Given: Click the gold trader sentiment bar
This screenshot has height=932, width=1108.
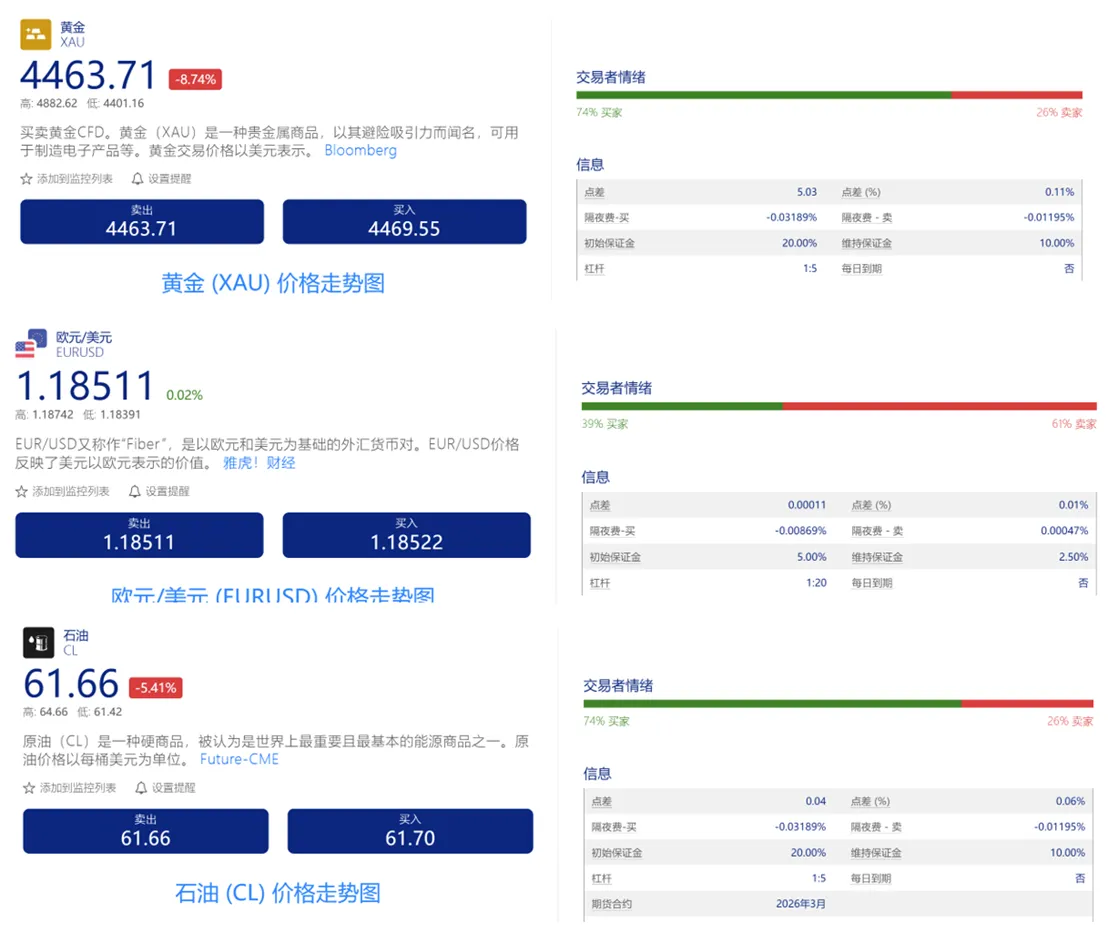Looking at the screenshot, I should [829, 95].
